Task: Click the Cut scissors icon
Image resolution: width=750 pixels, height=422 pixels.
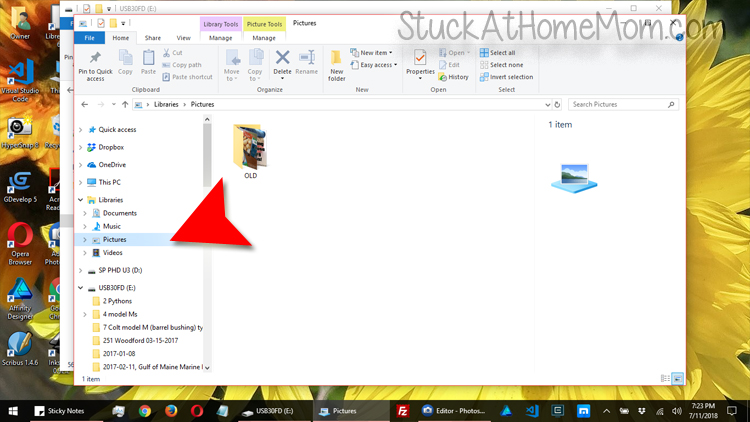Action: coord(166,53)
